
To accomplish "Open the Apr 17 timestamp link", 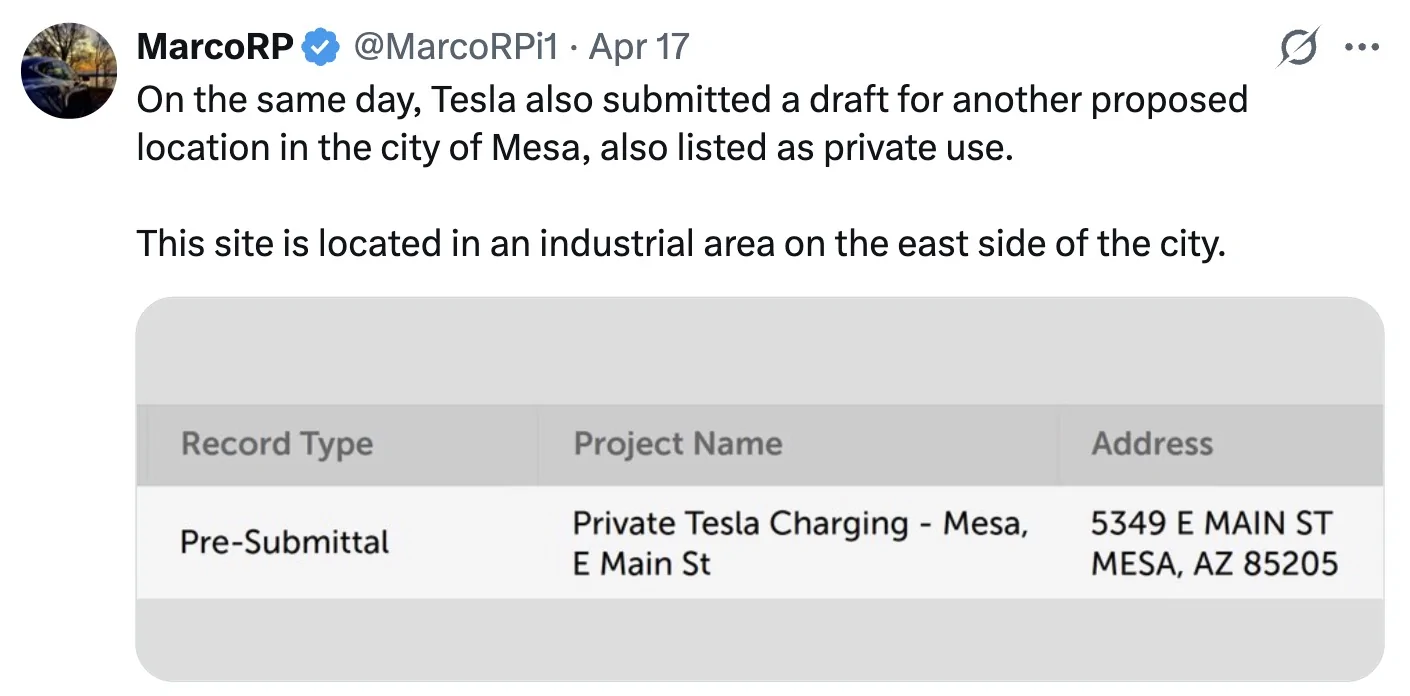I will click(x=638, y=45).
